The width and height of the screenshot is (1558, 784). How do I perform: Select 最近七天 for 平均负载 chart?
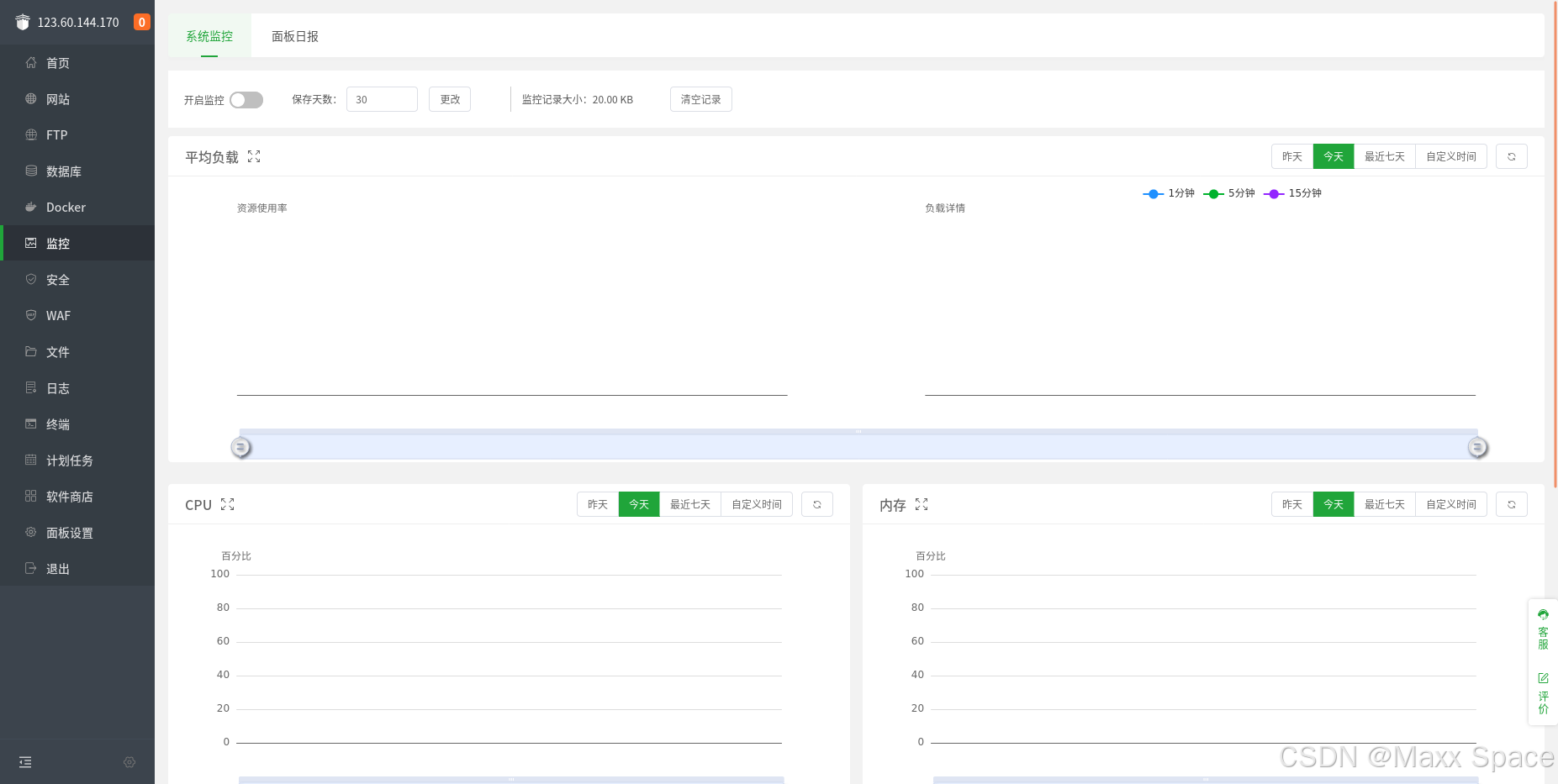[1385, 156]
